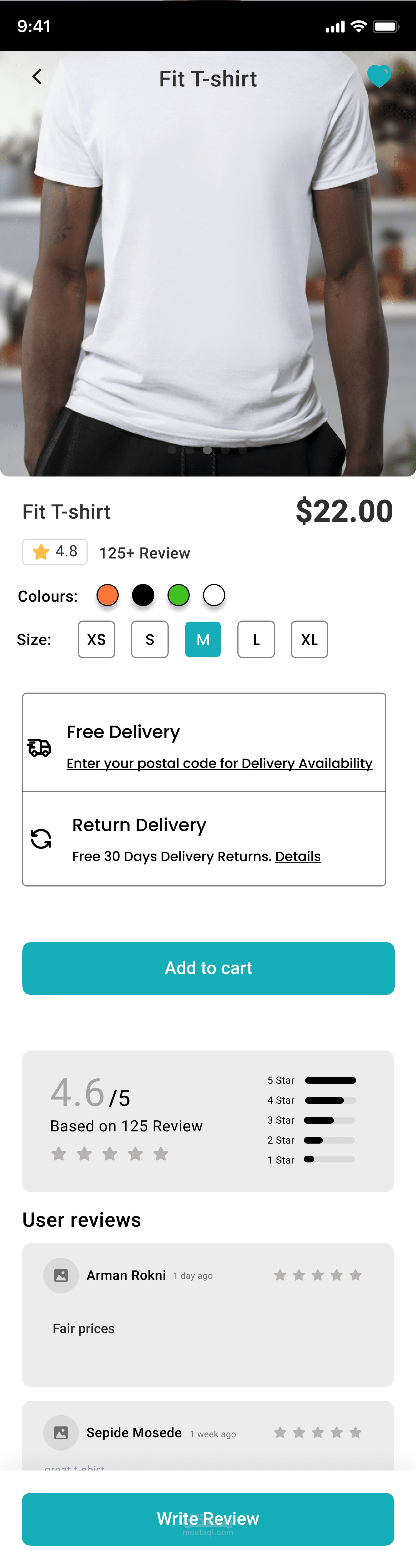Viewport: 416px width, 1568px height.
Task: Choose the M size option
Action: [x=203, y=639]
